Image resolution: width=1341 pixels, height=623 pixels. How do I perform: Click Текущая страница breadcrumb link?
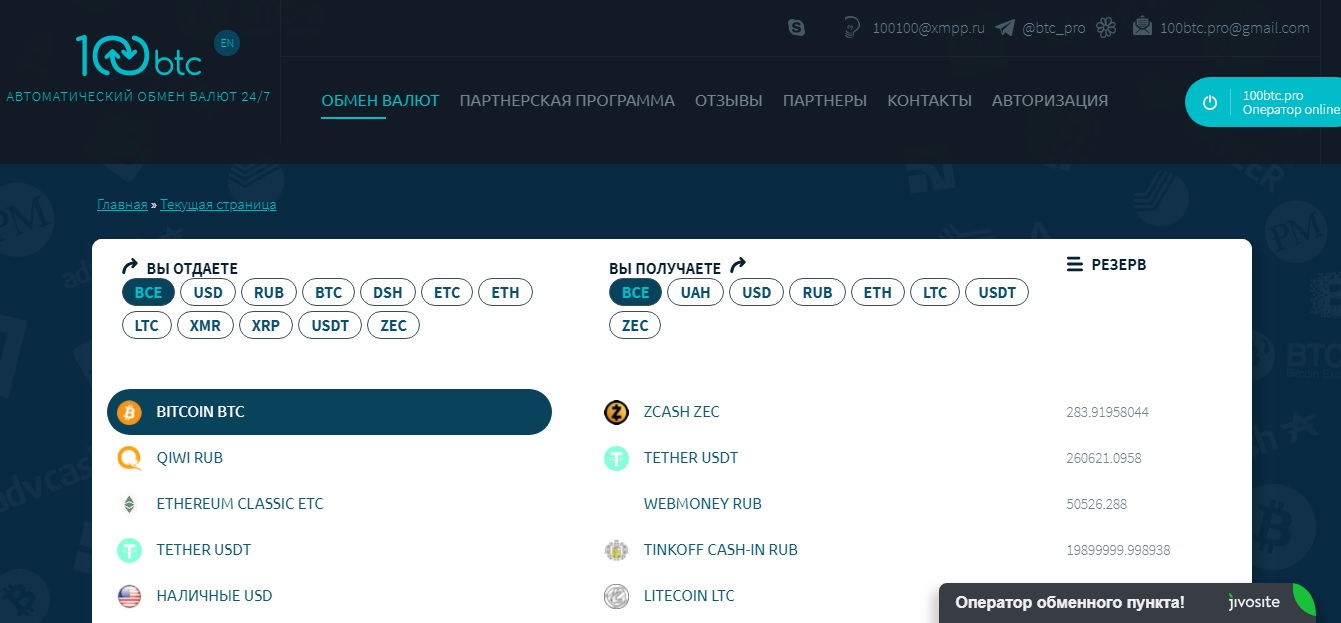(218, 205)
